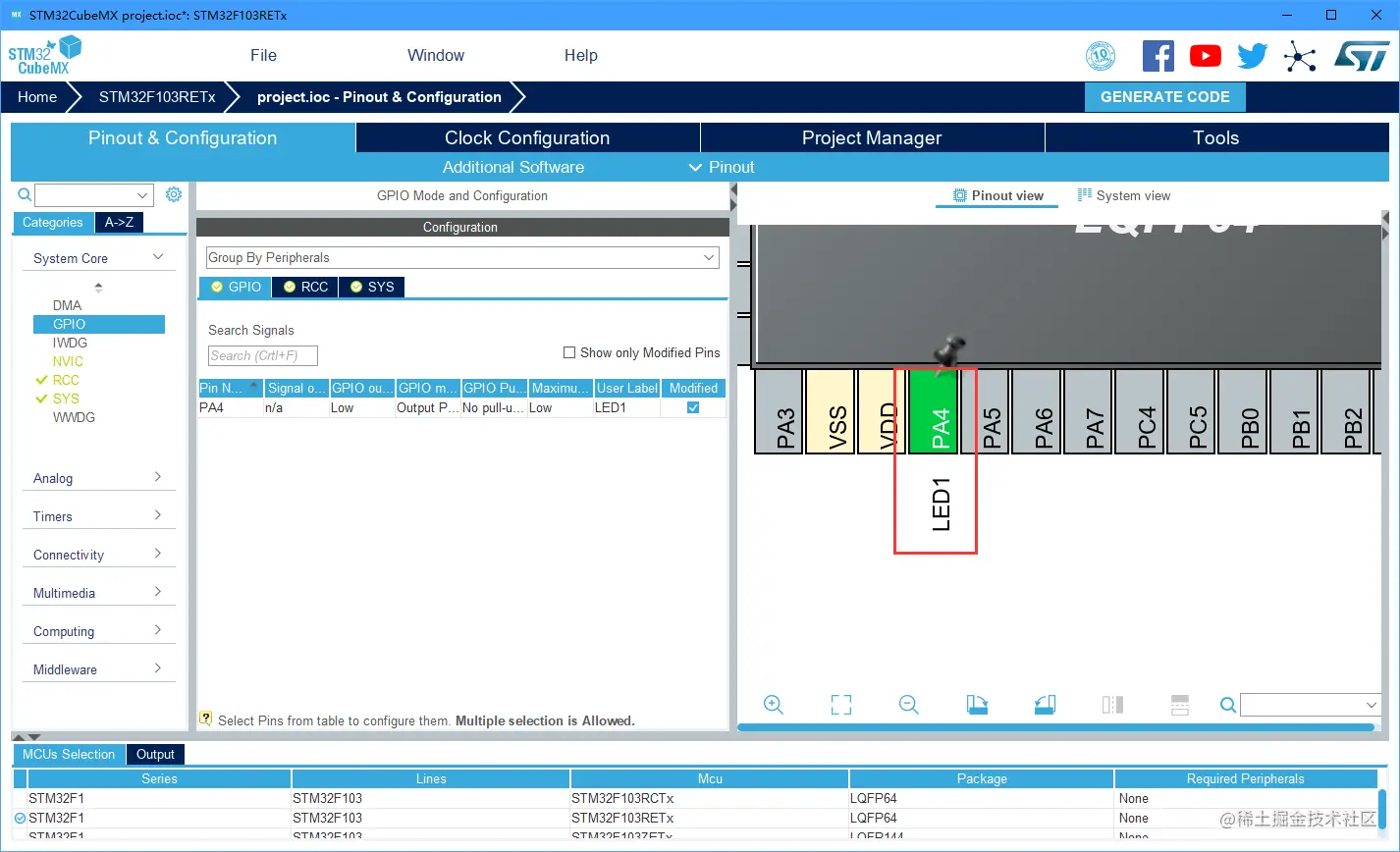Open the ST Twitter icon
This screenshot has height=852, width=1400.
point(1253,56)
